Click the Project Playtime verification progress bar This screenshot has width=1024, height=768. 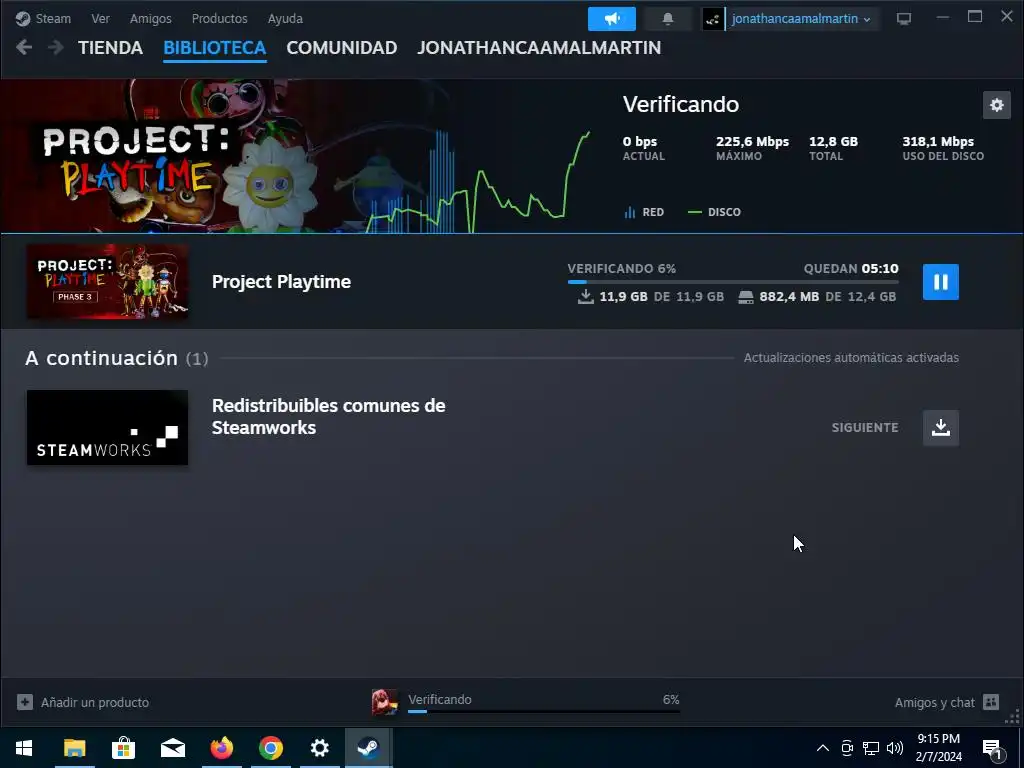(733, 282)
